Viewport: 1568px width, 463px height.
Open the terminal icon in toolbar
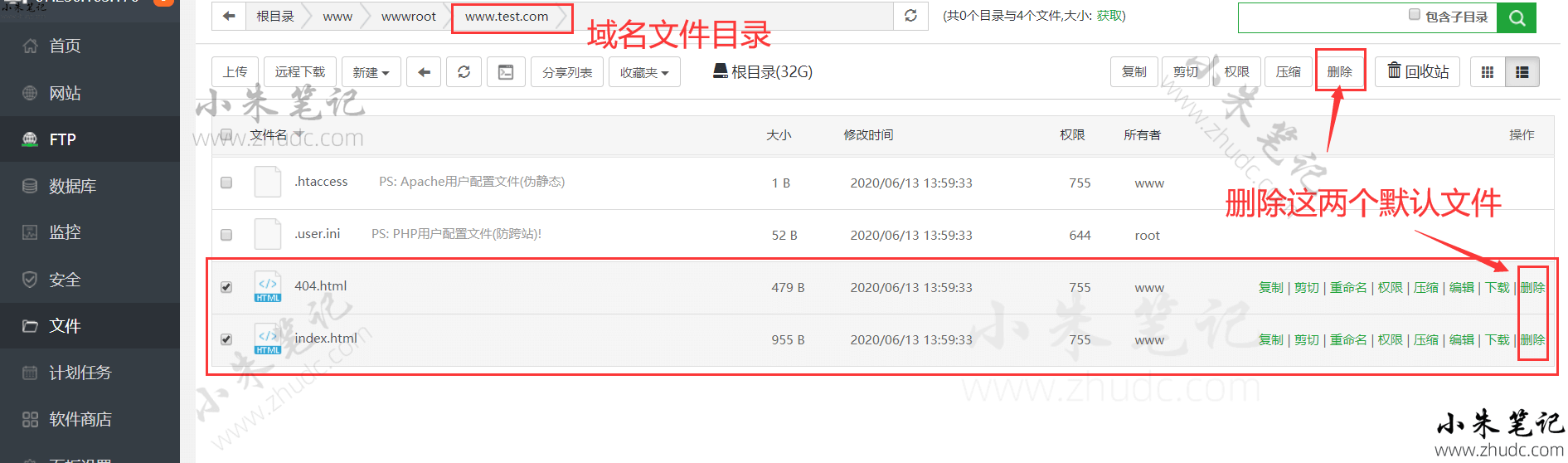point(506,72)
